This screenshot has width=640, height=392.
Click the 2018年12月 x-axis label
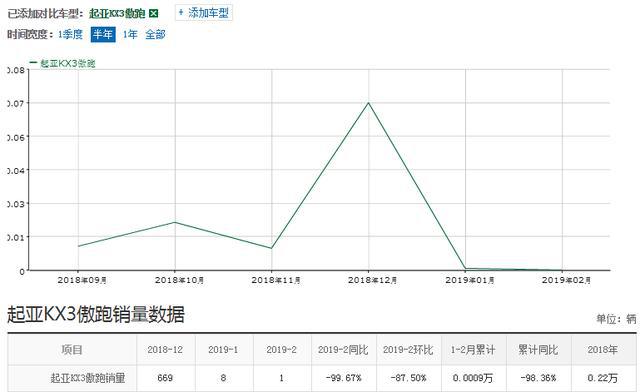pyautogui.click(x=372, y=281)
